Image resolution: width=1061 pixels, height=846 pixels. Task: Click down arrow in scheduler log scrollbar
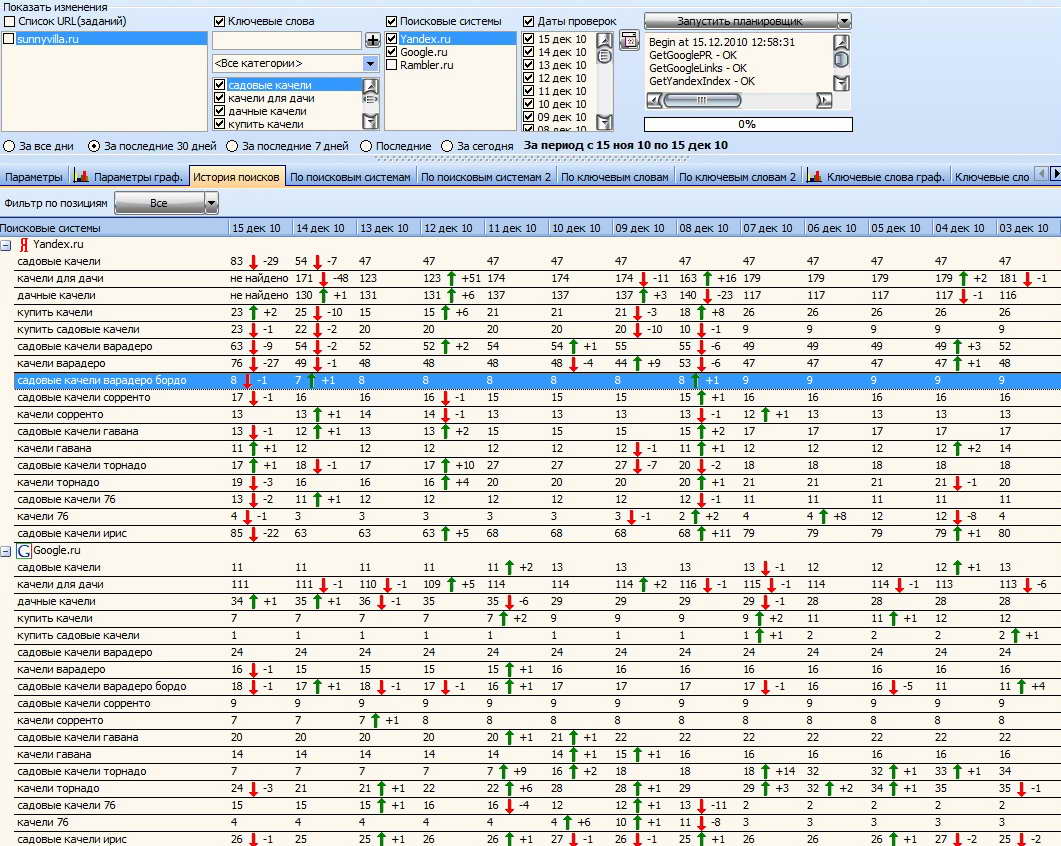(x=841, y=83)
